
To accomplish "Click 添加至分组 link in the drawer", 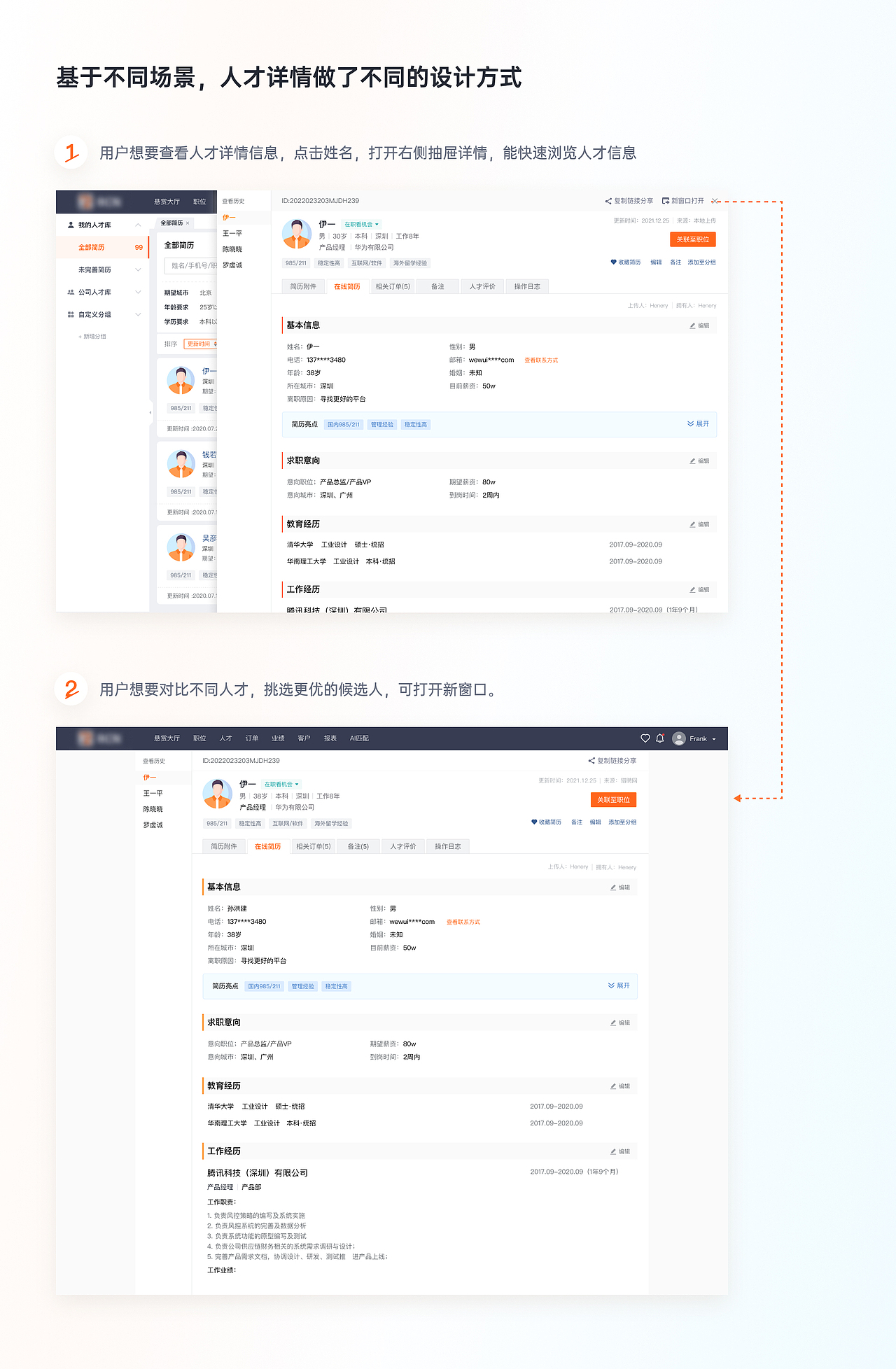I will (701, 262).
